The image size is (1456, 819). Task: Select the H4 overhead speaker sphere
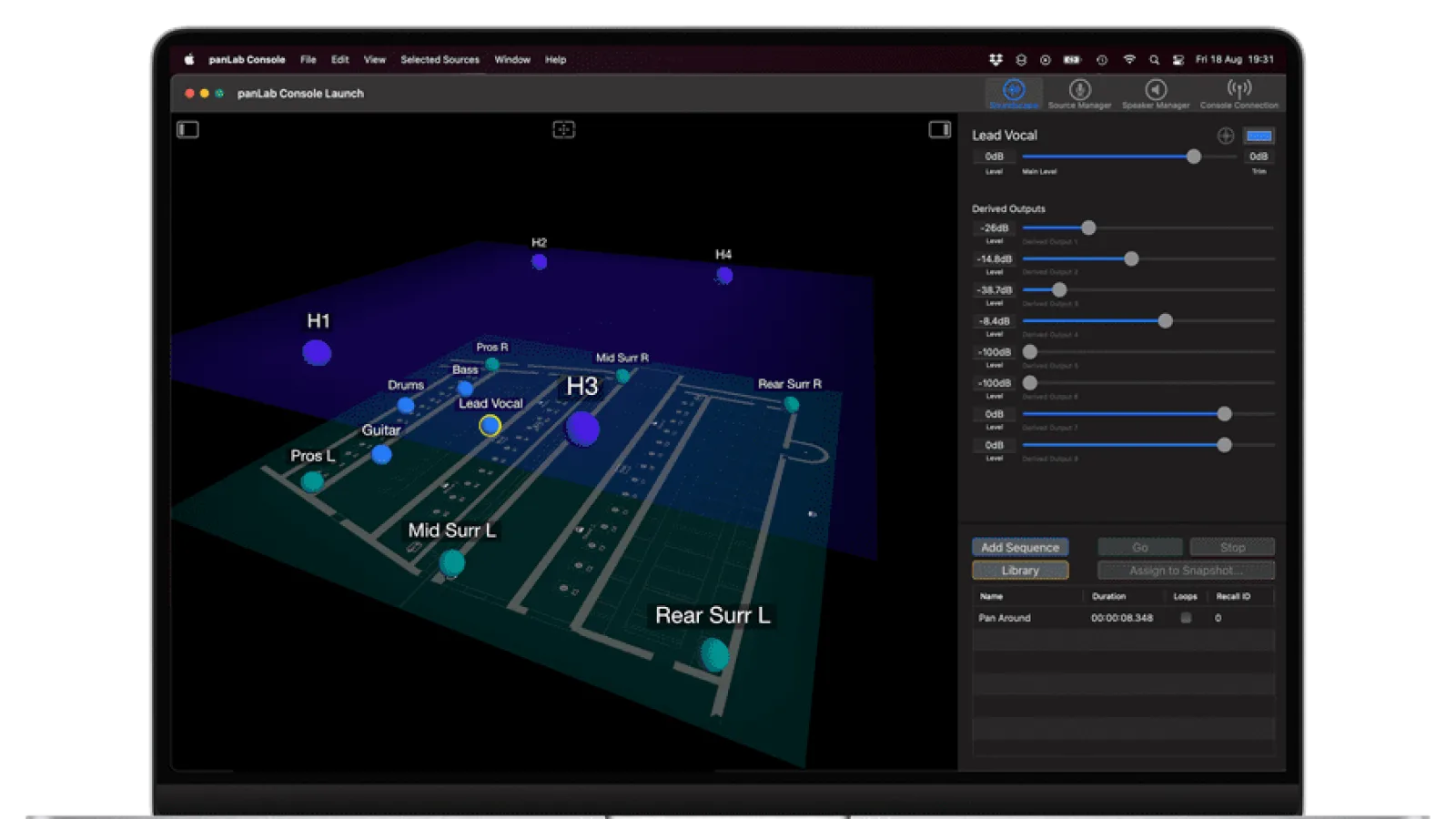[724, 275]
